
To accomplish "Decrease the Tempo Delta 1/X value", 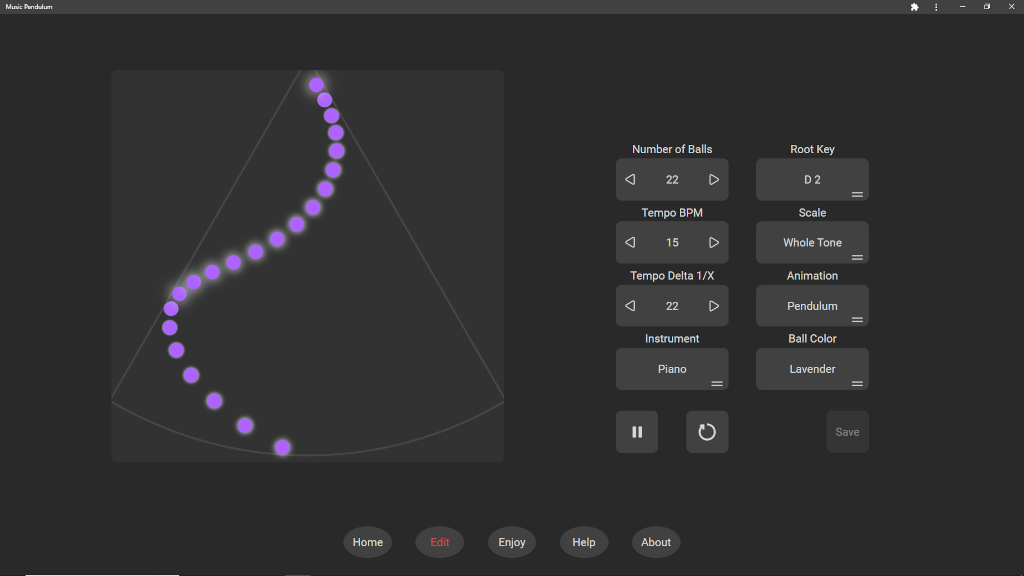I will coord(630,306).
